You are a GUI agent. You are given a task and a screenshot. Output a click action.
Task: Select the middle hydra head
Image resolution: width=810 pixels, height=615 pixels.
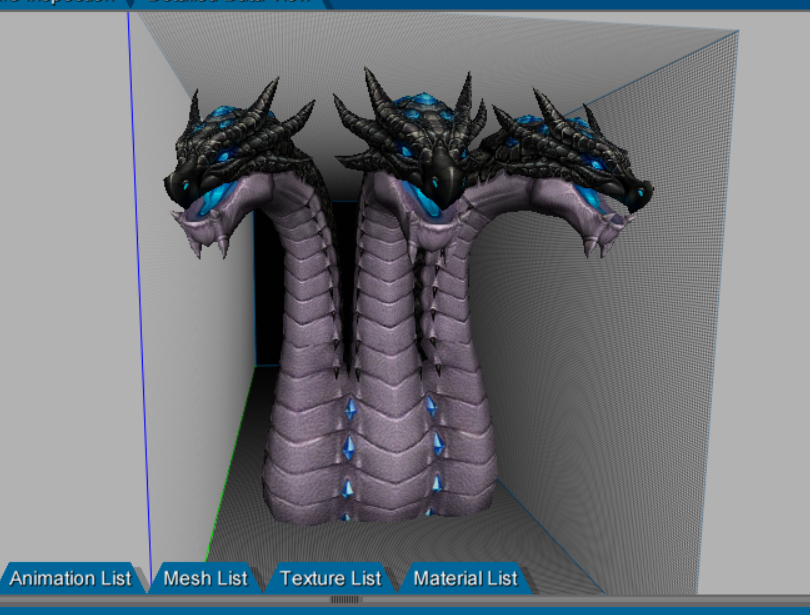pyautogui.click(x=410, y=145)
